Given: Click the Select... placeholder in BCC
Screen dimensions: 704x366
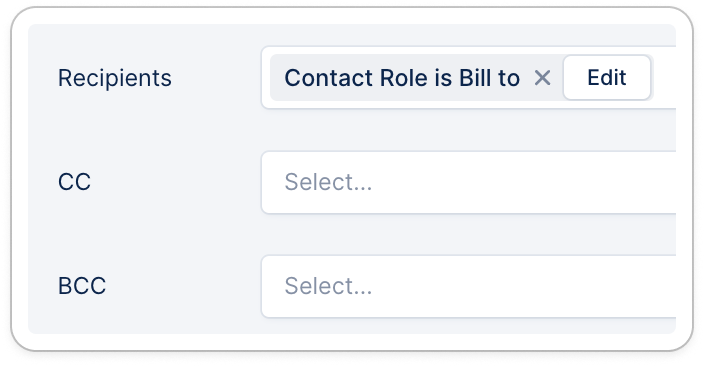Looking at the screenshot, I should point(328,286).
